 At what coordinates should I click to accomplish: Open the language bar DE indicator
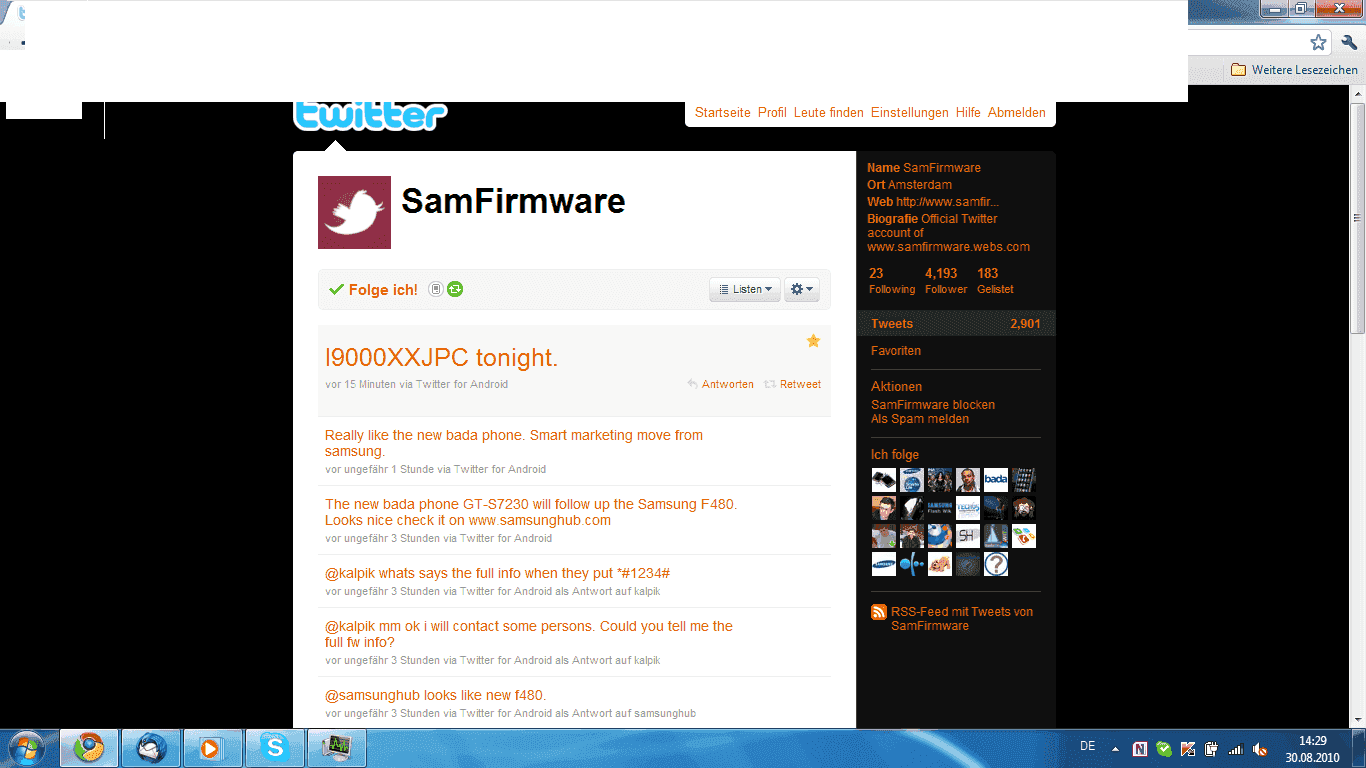(1088, 746)
